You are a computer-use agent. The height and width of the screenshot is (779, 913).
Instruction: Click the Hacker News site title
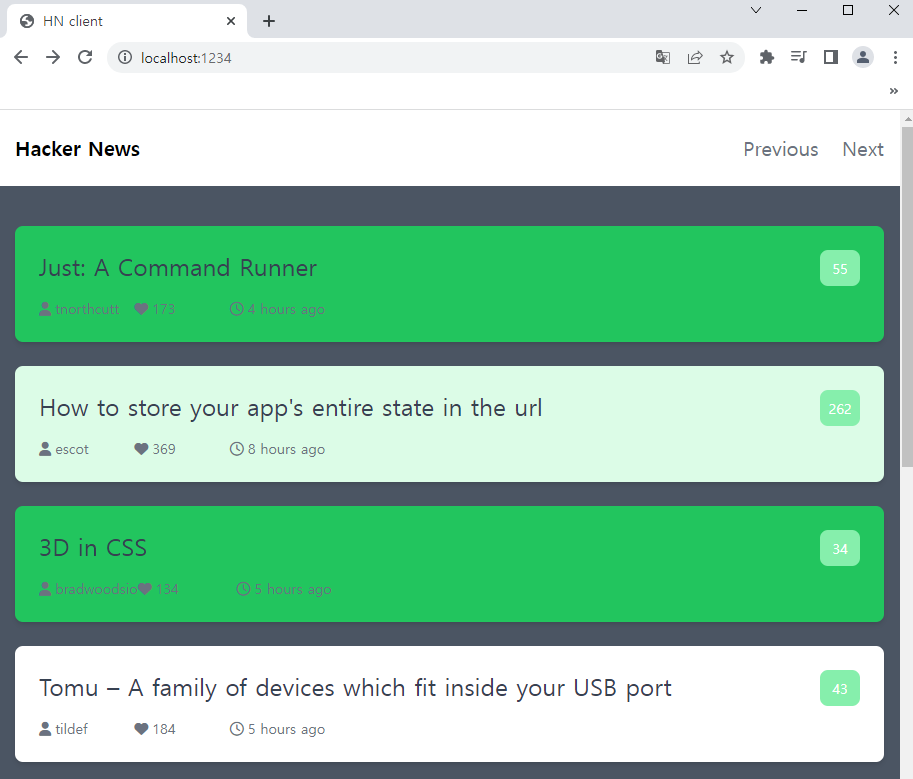pyautogui.click(x=77, y=149)
